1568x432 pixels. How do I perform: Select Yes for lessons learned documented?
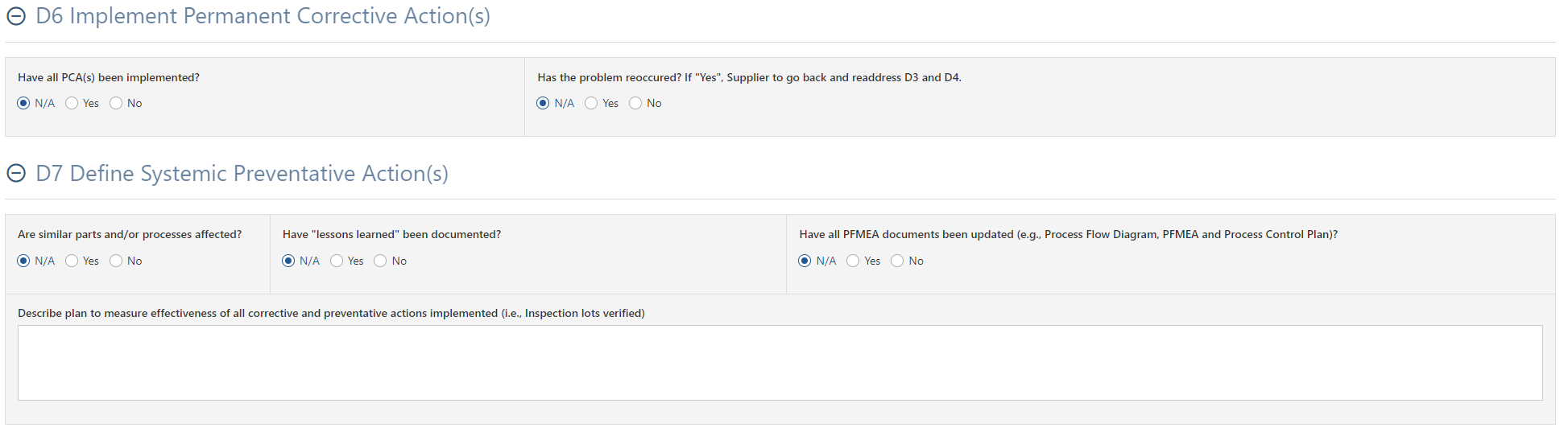337,261
